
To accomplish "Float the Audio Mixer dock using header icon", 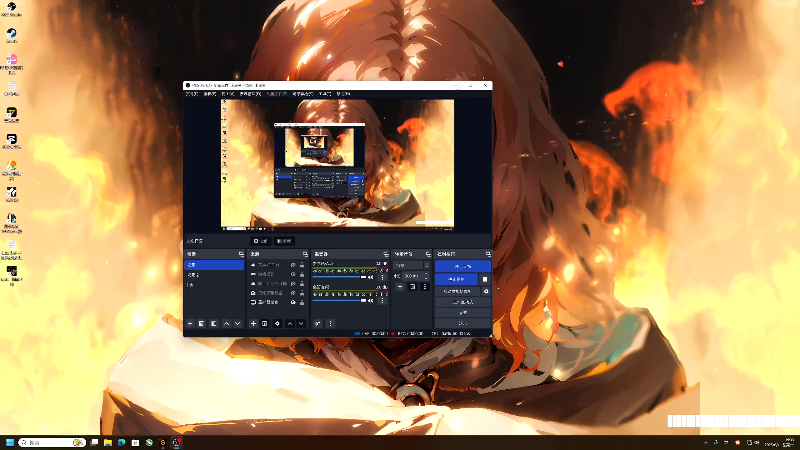I will 386,254.
